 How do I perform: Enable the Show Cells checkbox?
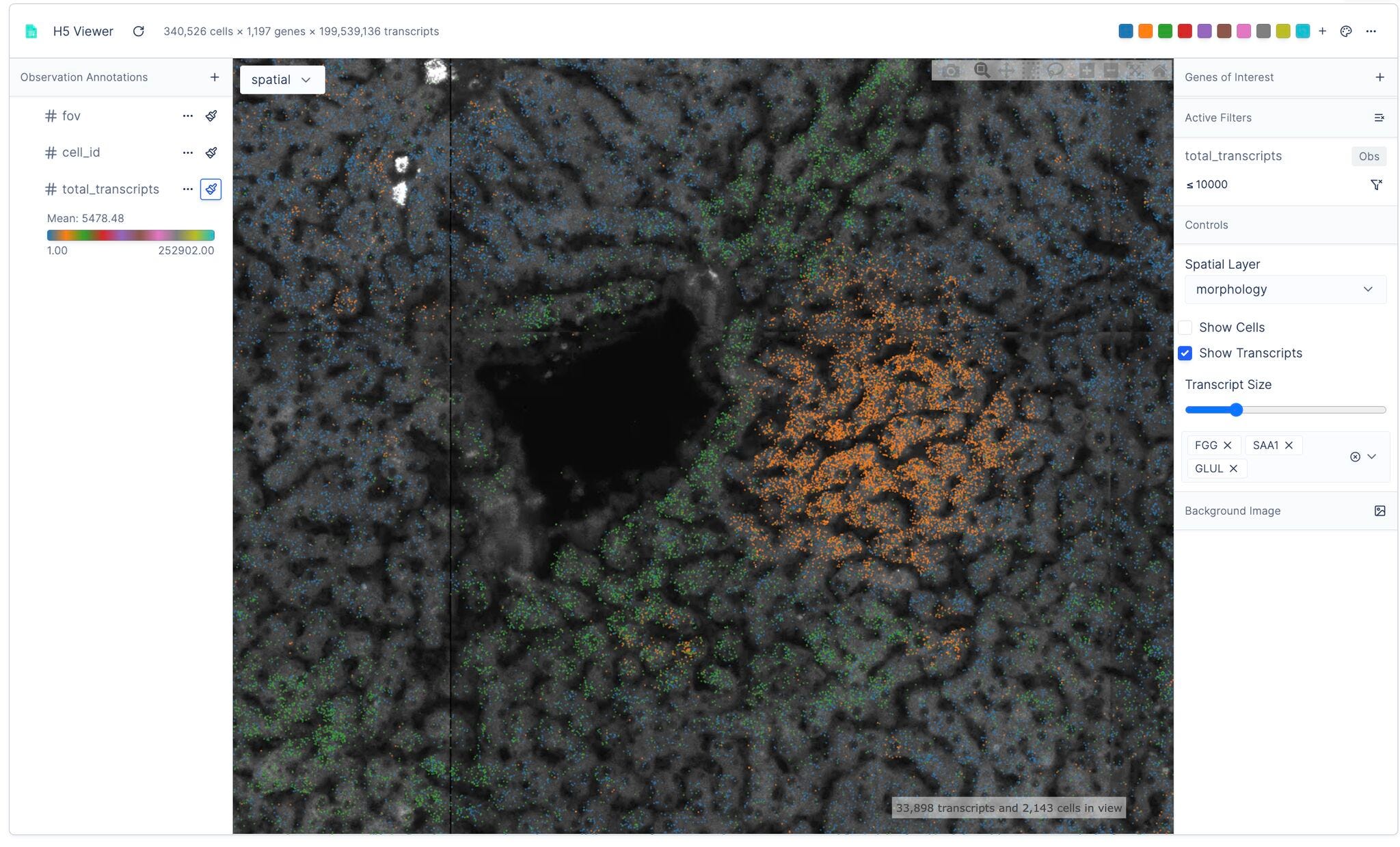tap(1185, 327)
